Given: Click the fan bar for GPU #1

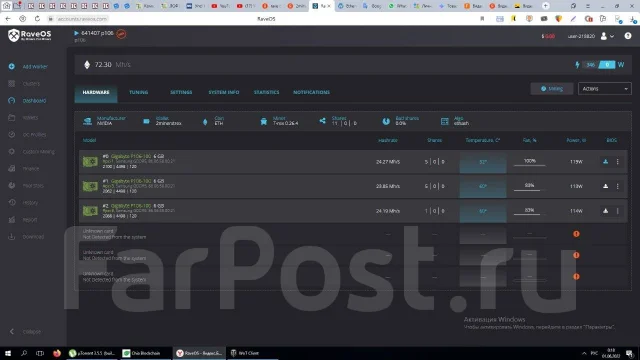Looking at the screenshot, I should (529, 187).
